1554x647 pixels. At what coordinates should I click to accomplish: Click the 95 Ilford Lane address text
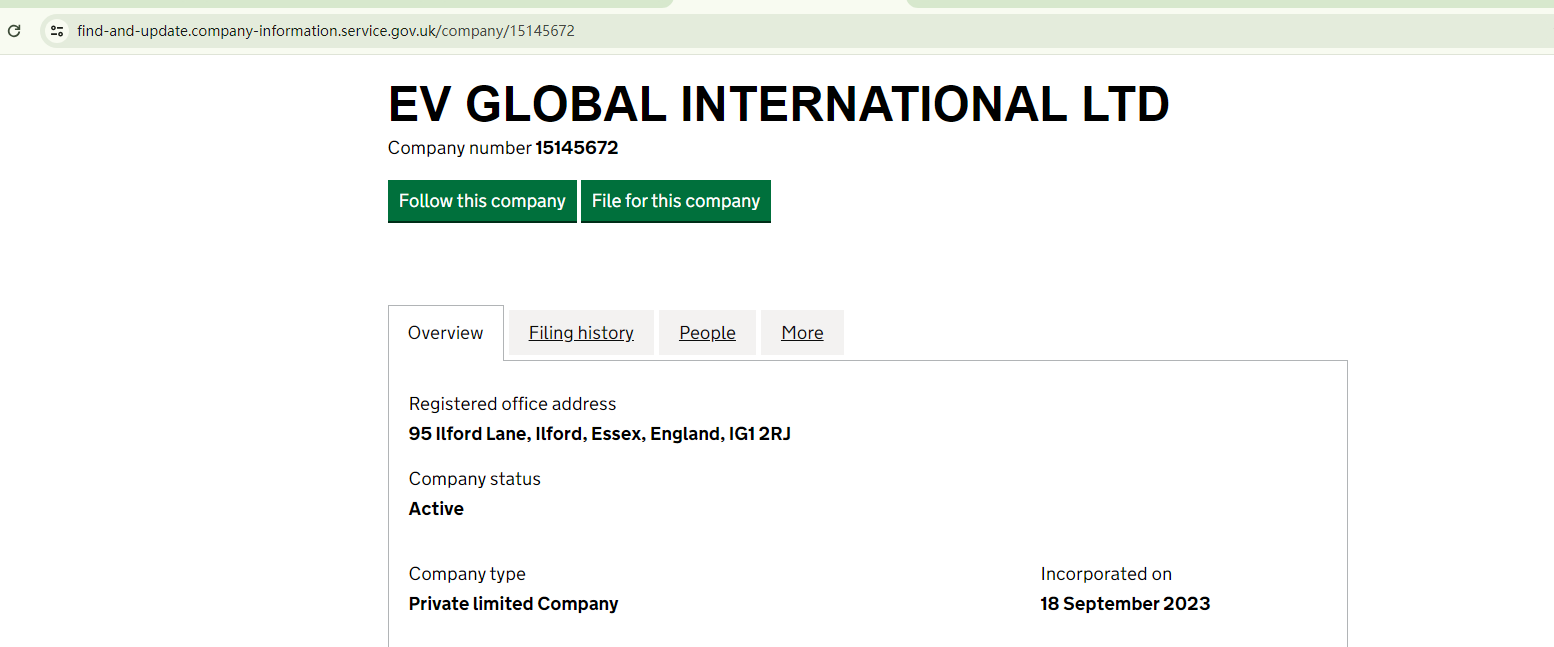point(599,434)
